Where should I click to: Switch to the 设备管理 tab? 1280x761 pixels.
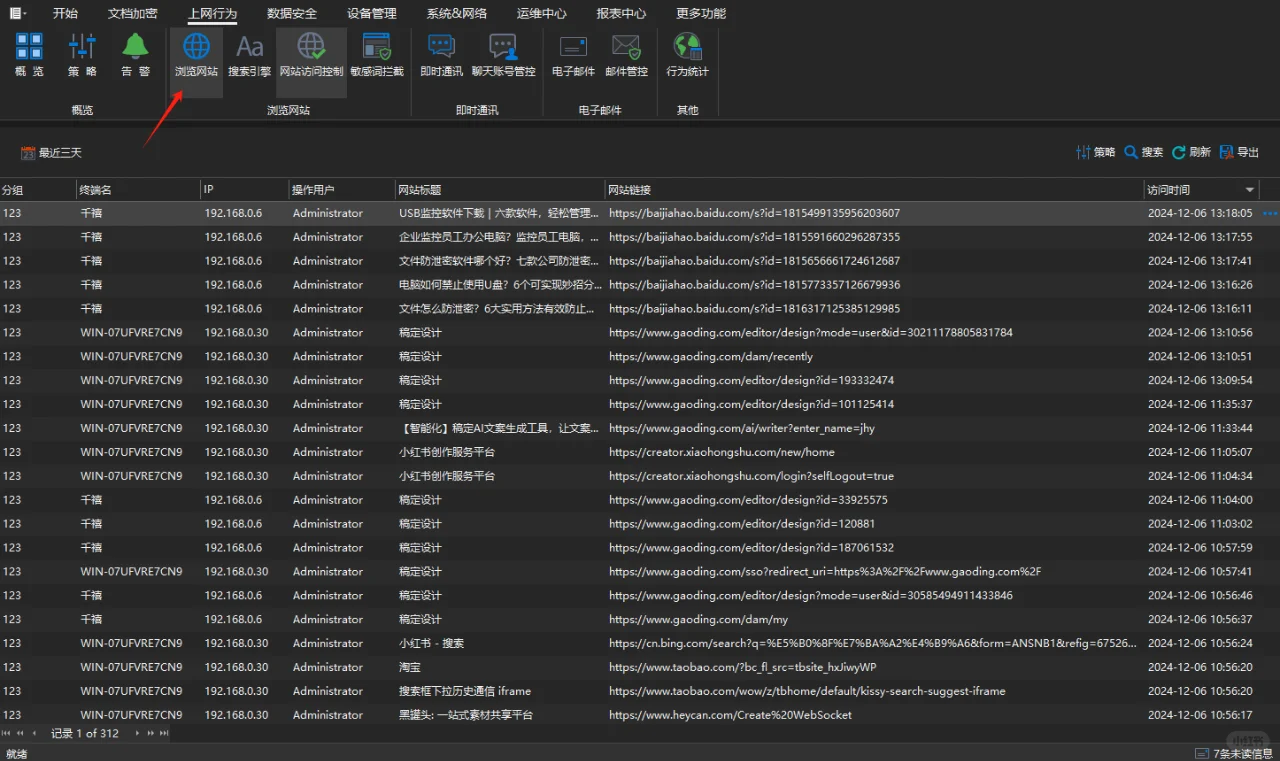pyautogui.click(x=372, y=13)
